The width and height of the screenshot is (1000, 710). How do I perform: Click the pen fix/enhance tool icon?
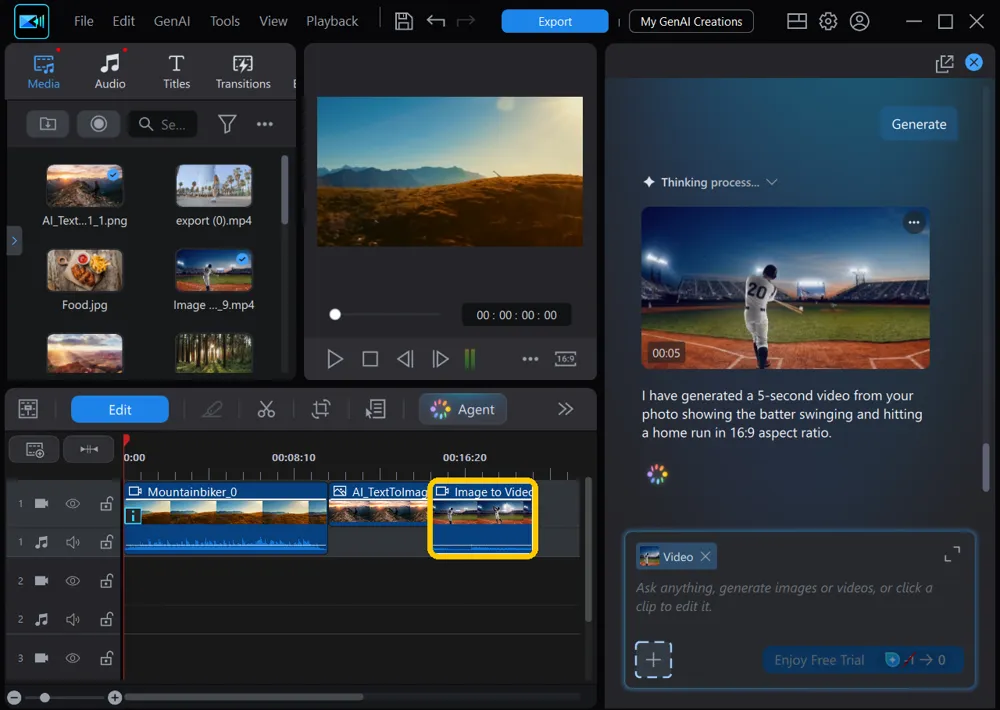(x=212, y=409)
